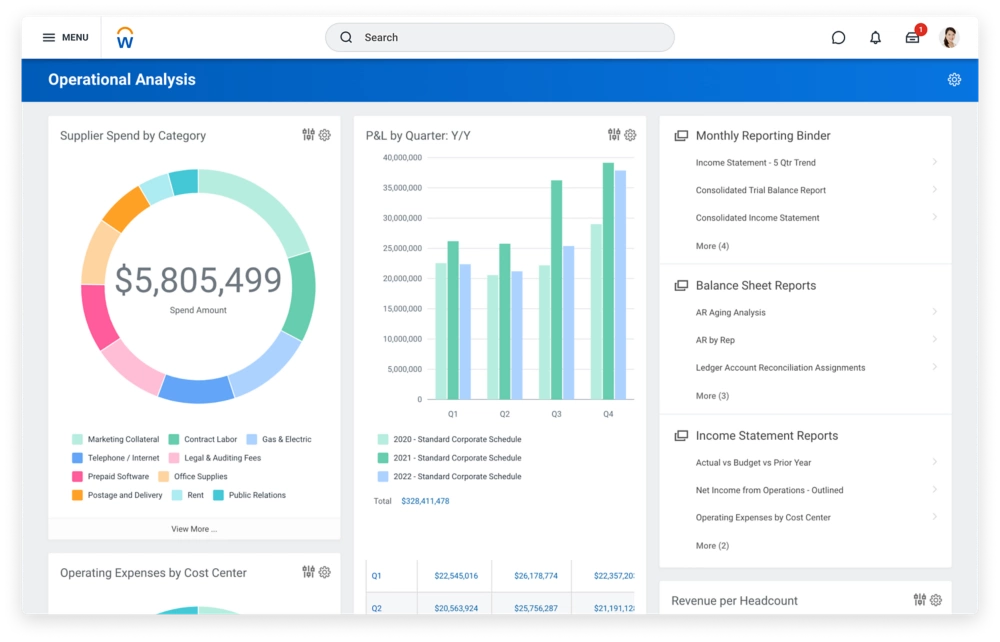Screen dimensions: 1000x642
Task: Click the Workday logo home icon
Action: point(125,38)
